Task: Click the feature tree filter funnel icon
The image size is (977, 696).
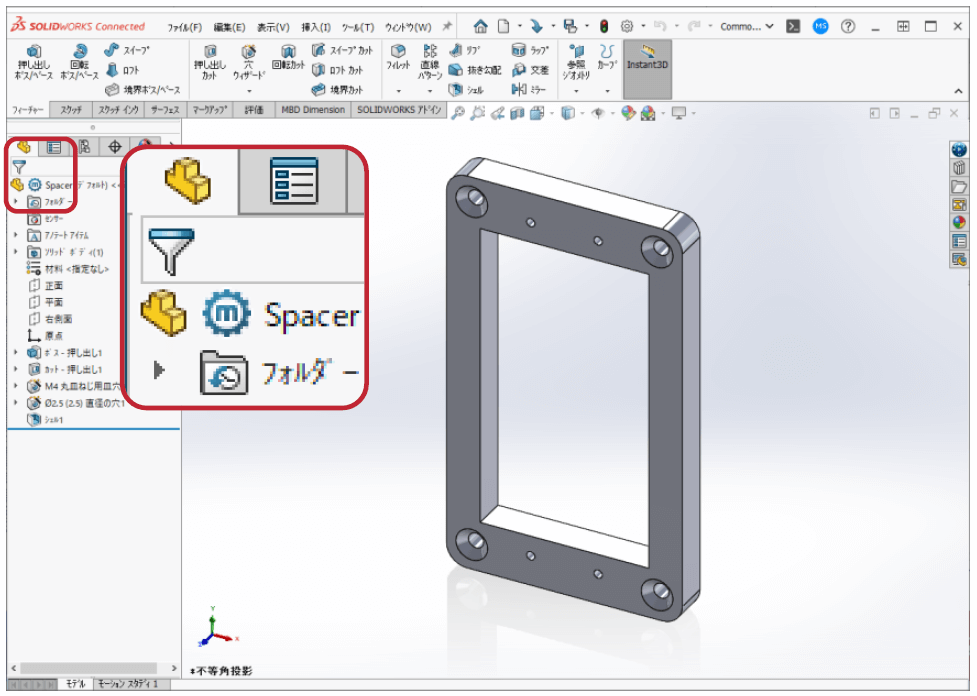Action: (19, 167)
